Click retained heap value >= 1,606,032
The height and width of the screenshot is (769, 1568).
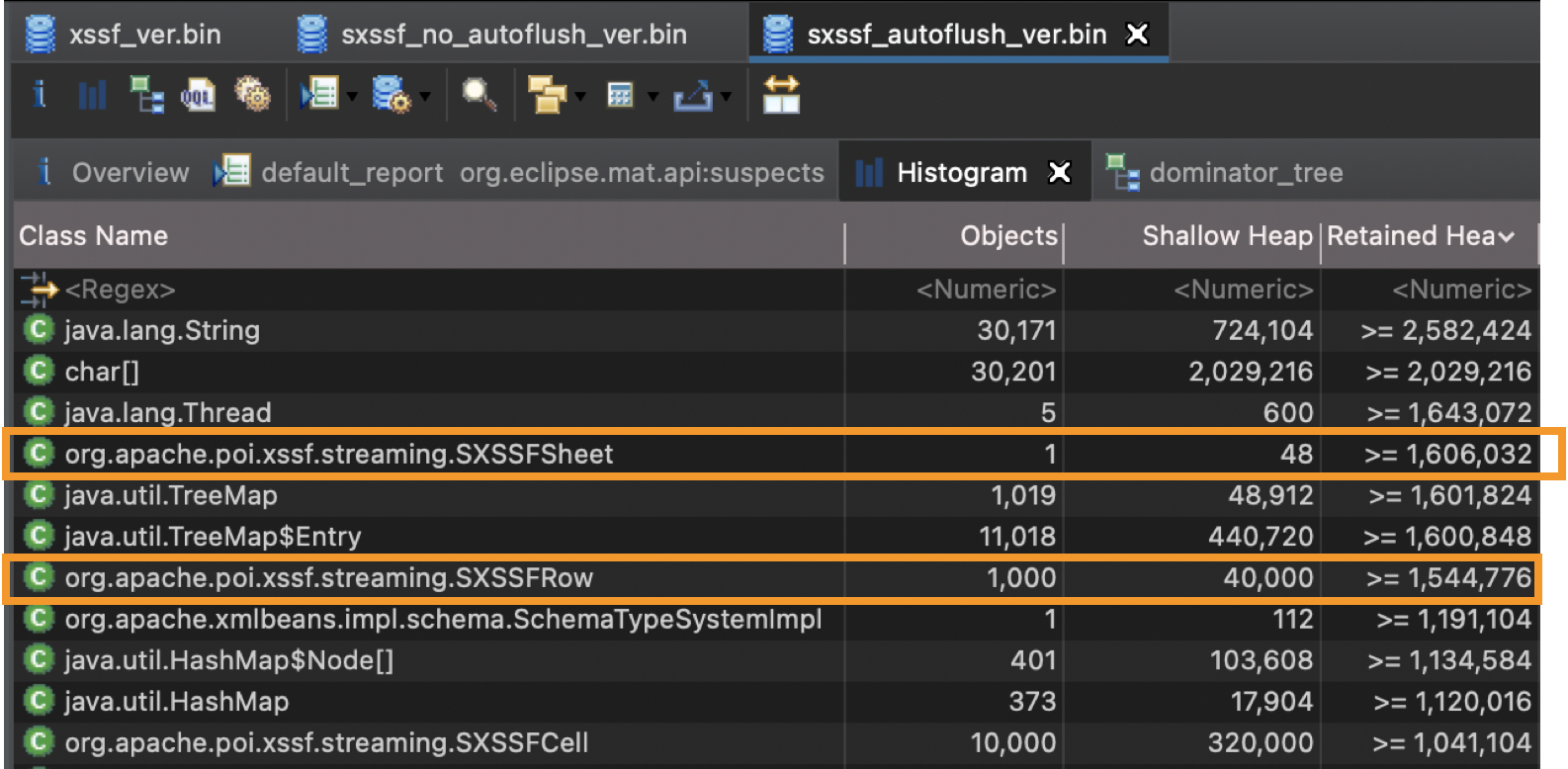(1447, 454)
